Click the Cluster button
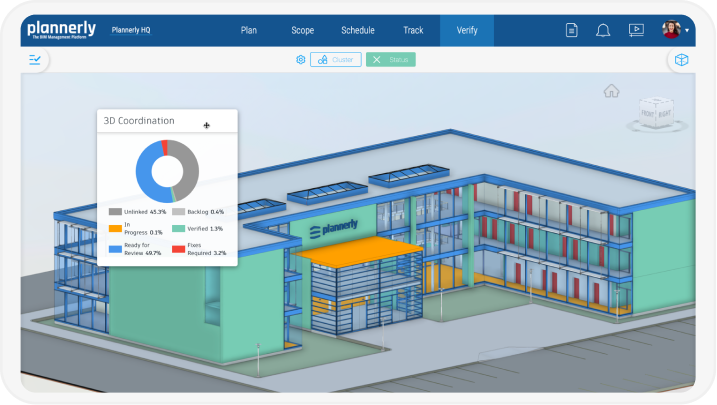Viewport: 717px width, 405px height. (x=336, y=59)
